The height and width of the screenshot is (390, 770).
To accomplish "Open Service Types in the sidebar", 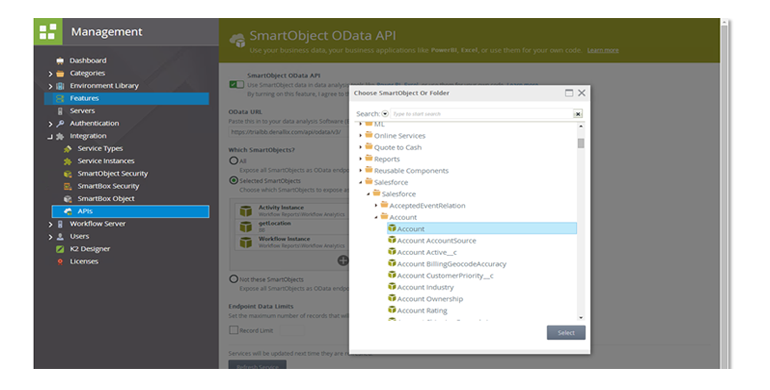I will pyautogui.click(x=100, y=149).
